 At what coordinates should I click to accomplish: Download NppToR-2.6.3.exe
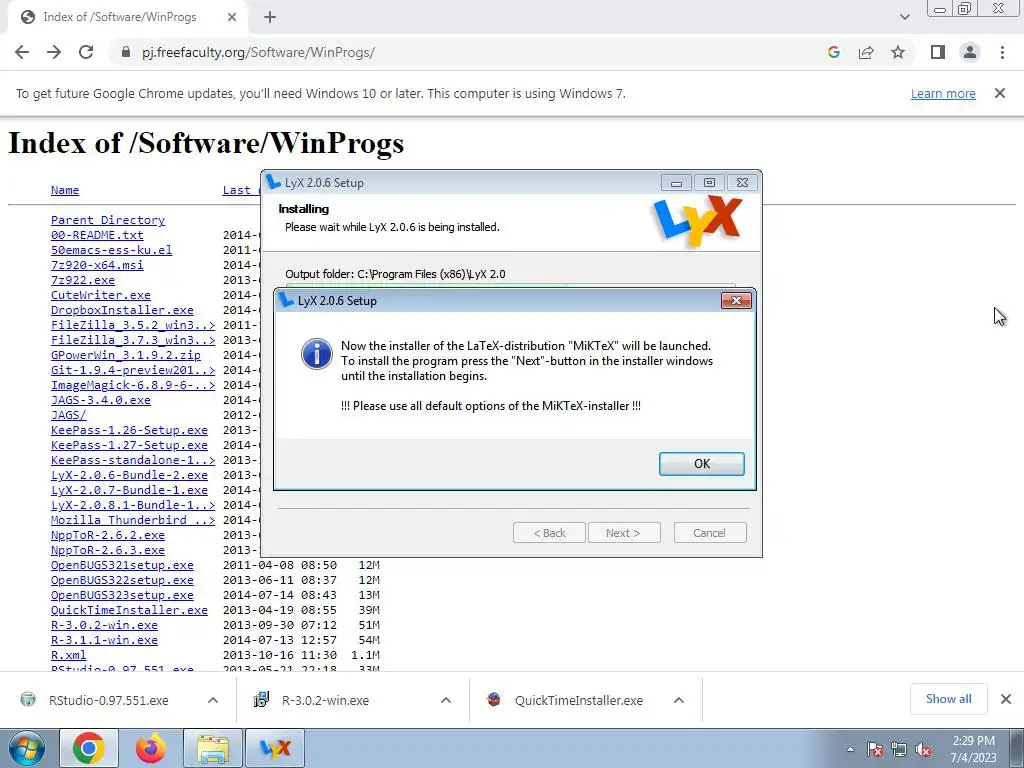tap(108, 551)
